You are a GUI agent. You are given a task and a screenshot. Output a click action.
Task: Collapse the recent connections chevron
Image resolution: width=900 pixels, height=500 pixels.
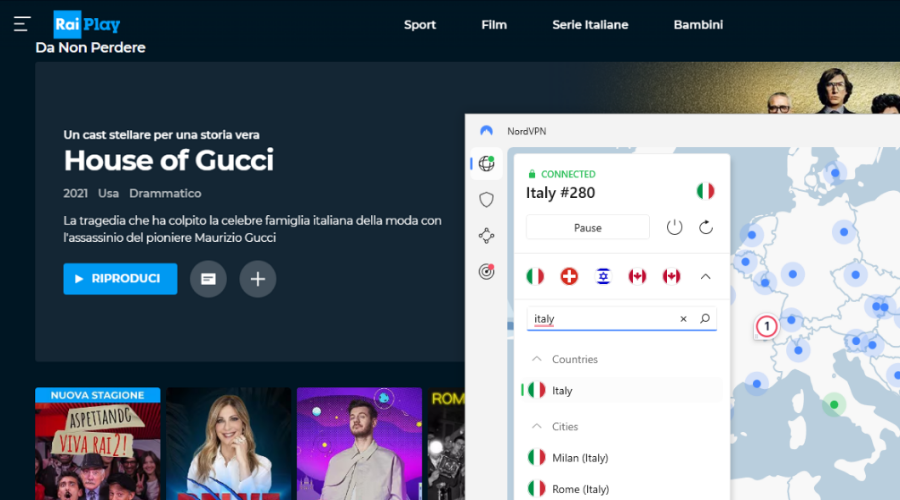705,277
